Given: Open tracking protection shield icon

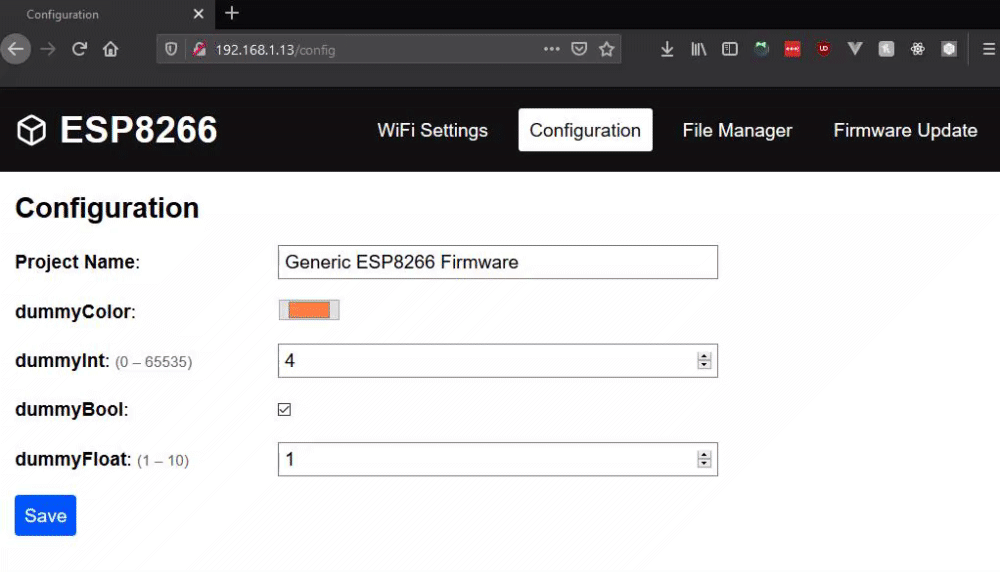Looking at the screenshot, I should click(171, 49).
